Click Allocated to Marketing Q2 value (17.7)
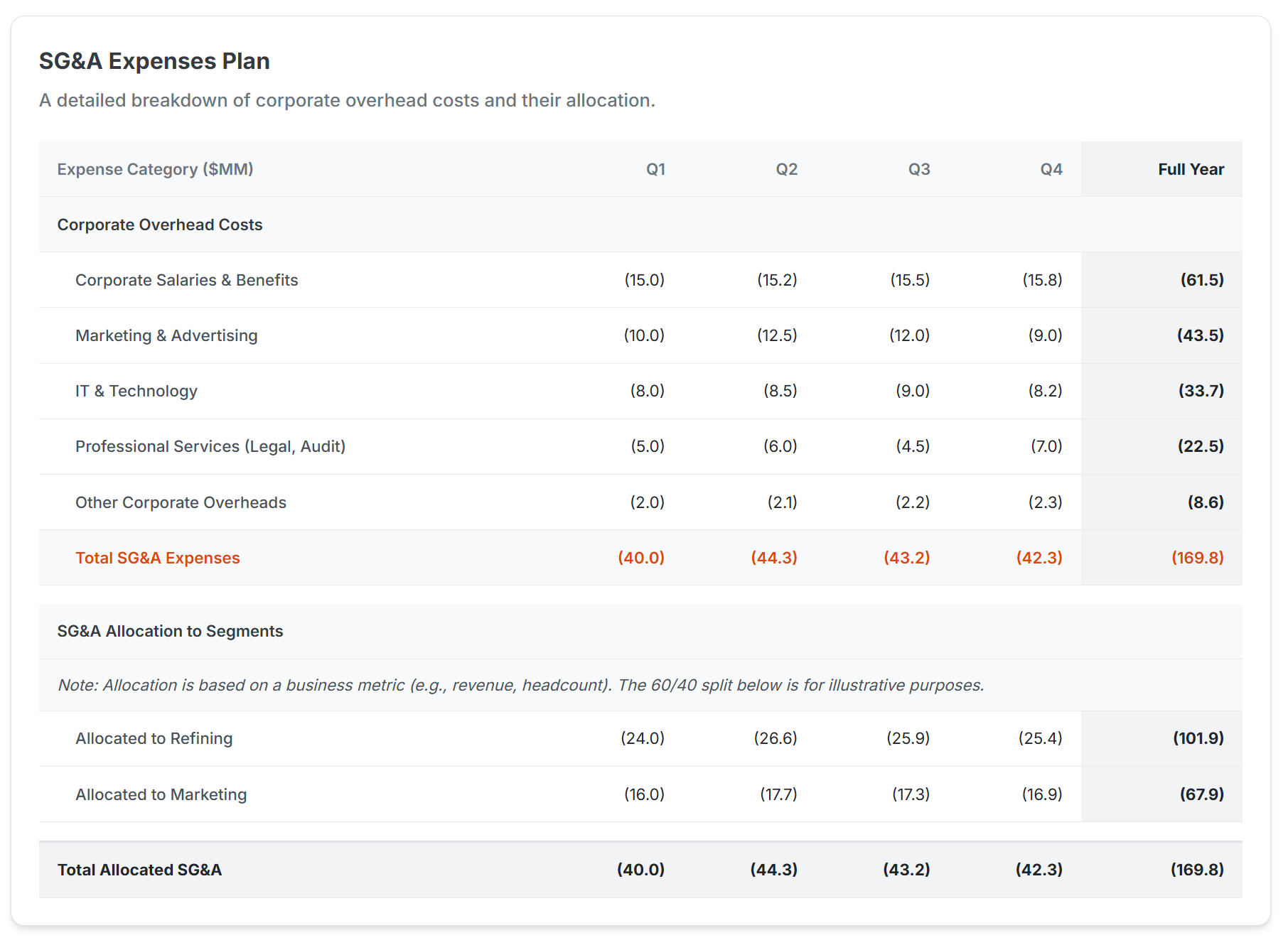 click(x=778, y=794)
